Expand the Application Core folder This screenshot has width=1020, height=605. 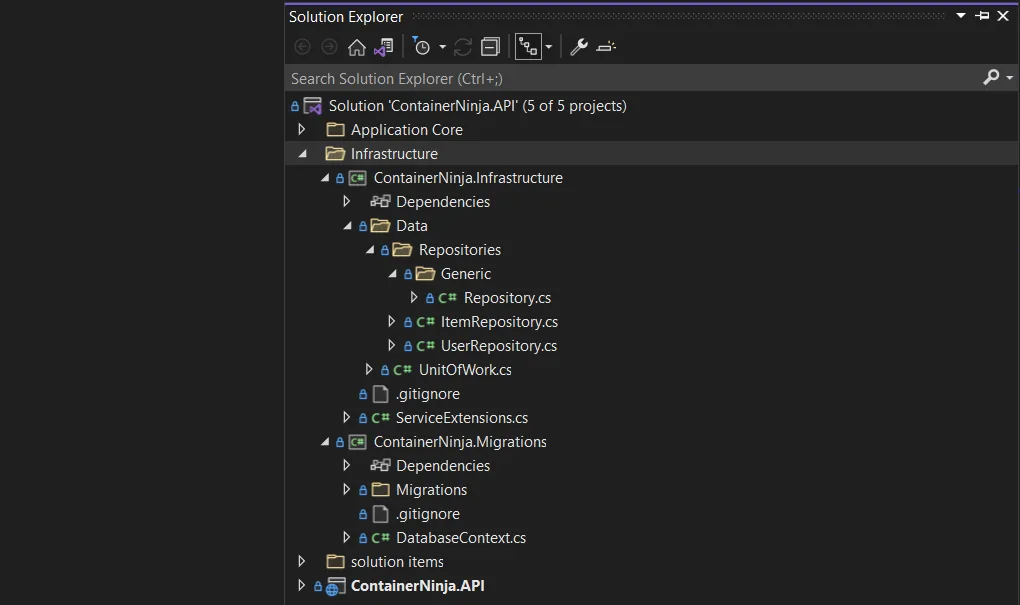tap(302, 130)
